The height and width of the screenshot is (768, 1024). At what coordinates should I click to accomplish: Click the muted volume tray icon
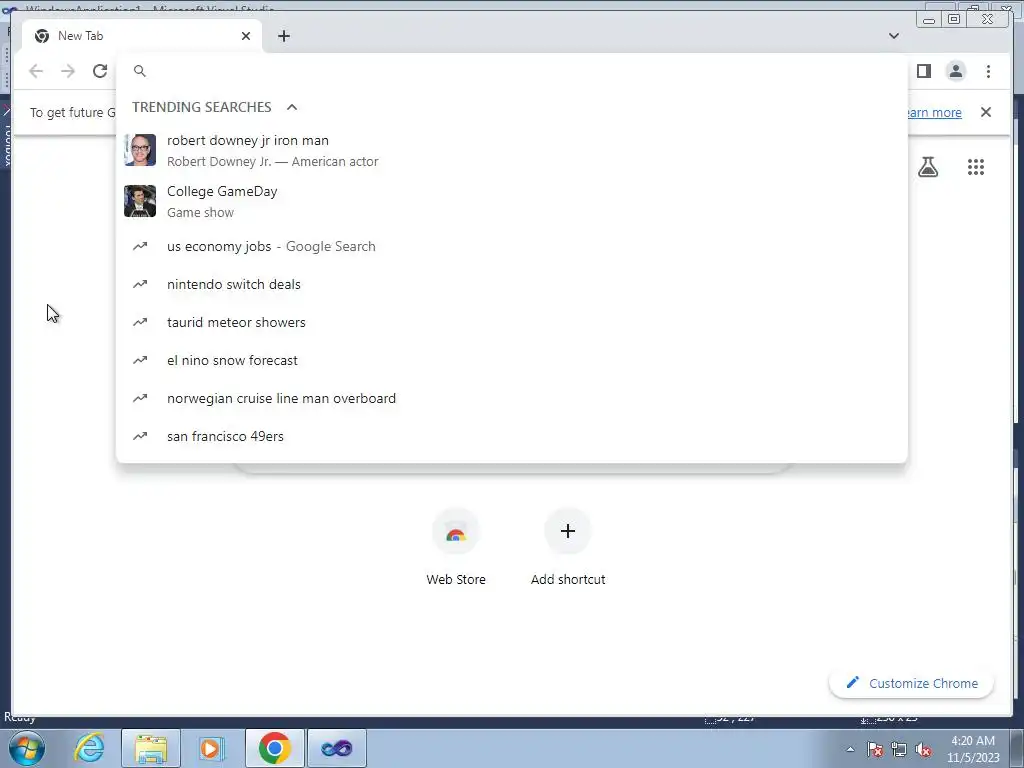pos(923,749)
